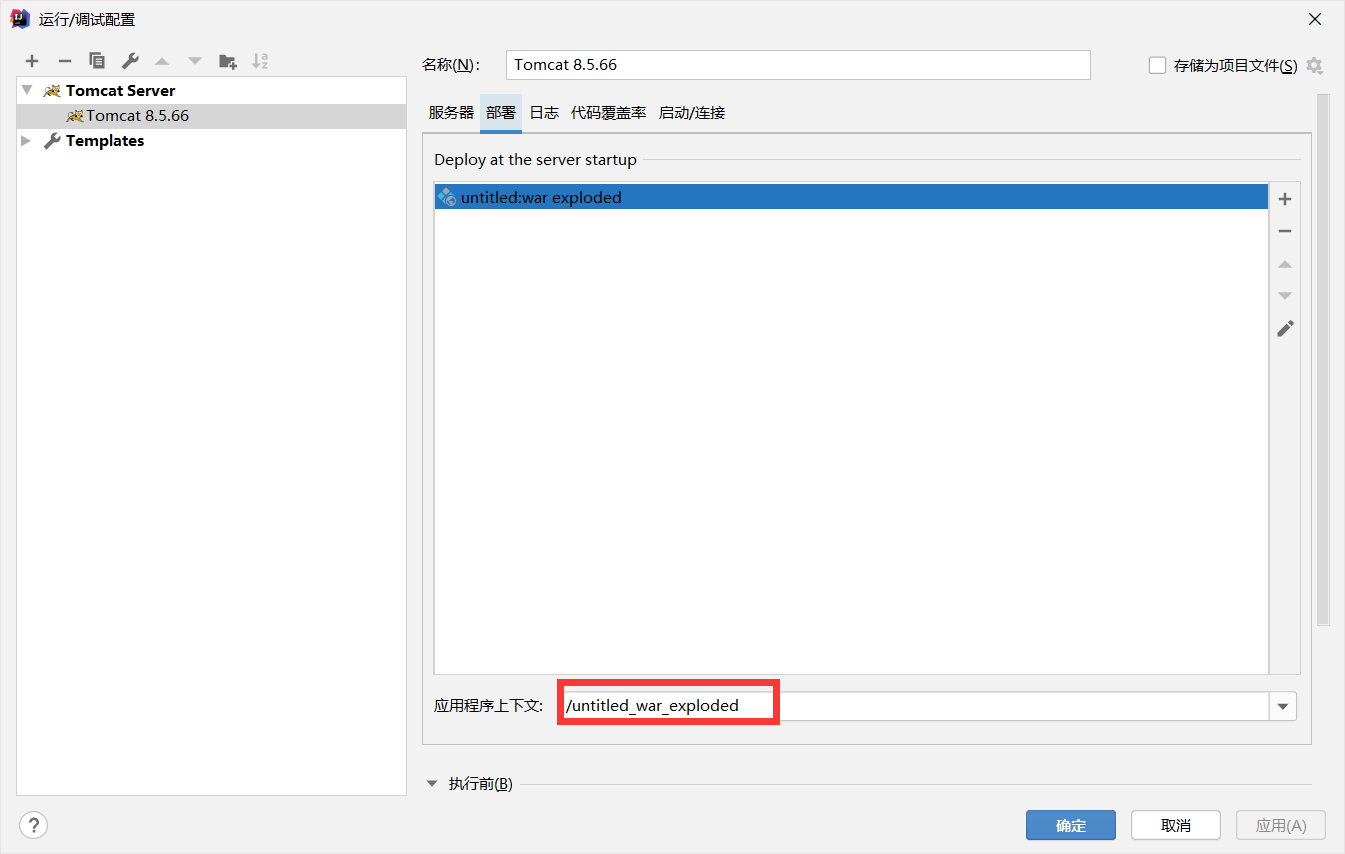This screenshot has height=854, width=1345.
Task: Open the 启动/连接 tab
Action: pos(692,113)
